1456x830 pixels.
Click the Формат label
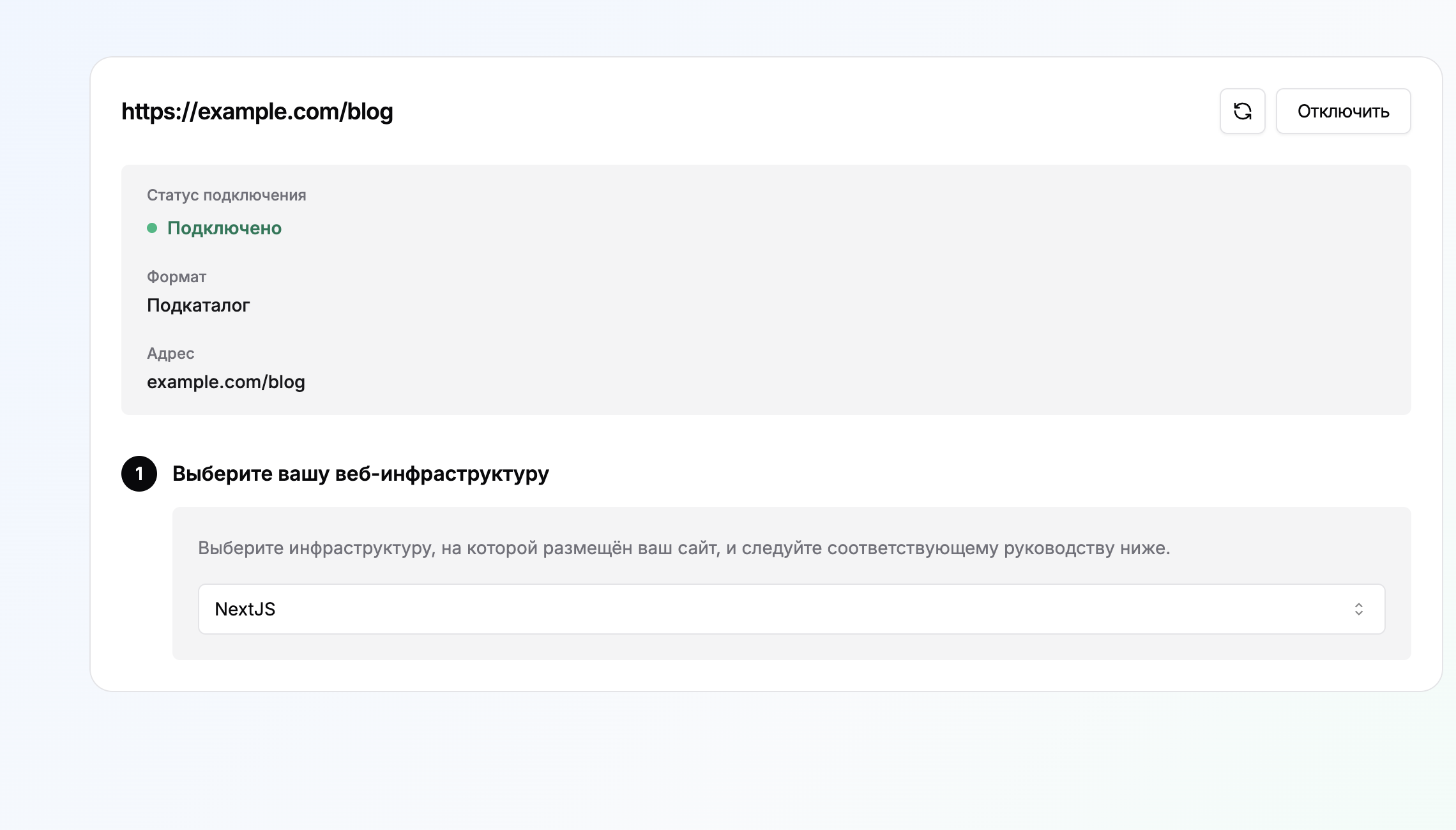176,276
